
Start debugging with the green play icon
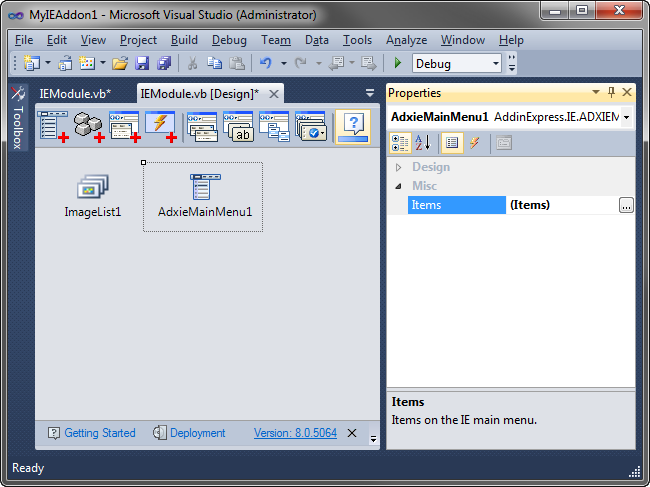coord(398,63)
